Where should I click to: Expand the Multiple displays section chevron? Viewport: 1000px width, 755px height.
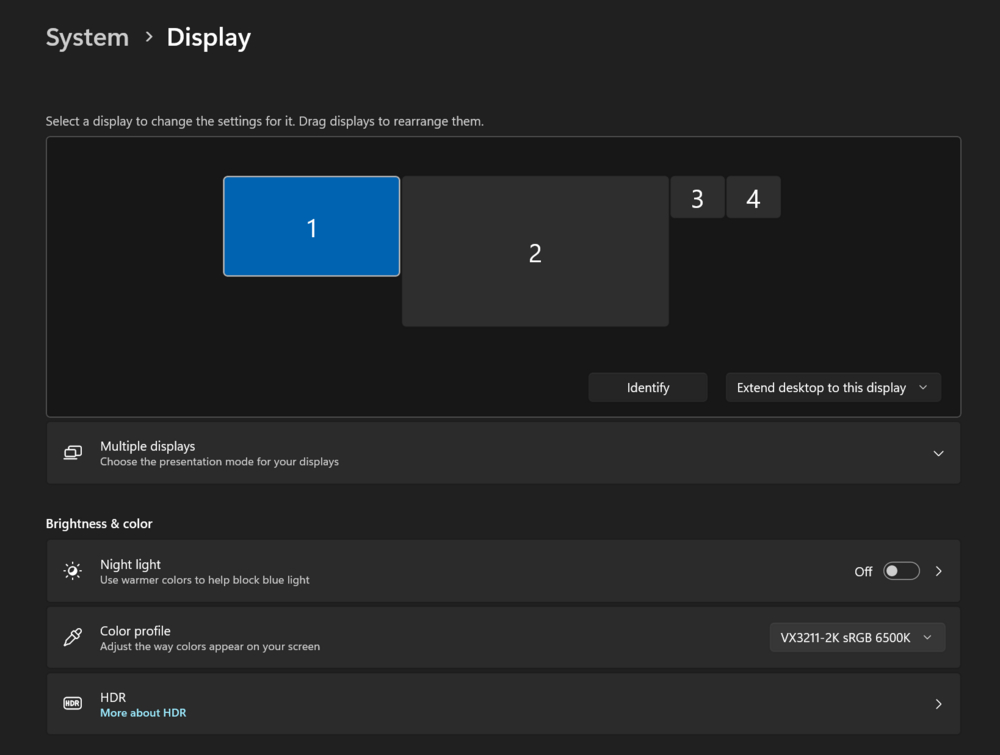pos(938,453)
